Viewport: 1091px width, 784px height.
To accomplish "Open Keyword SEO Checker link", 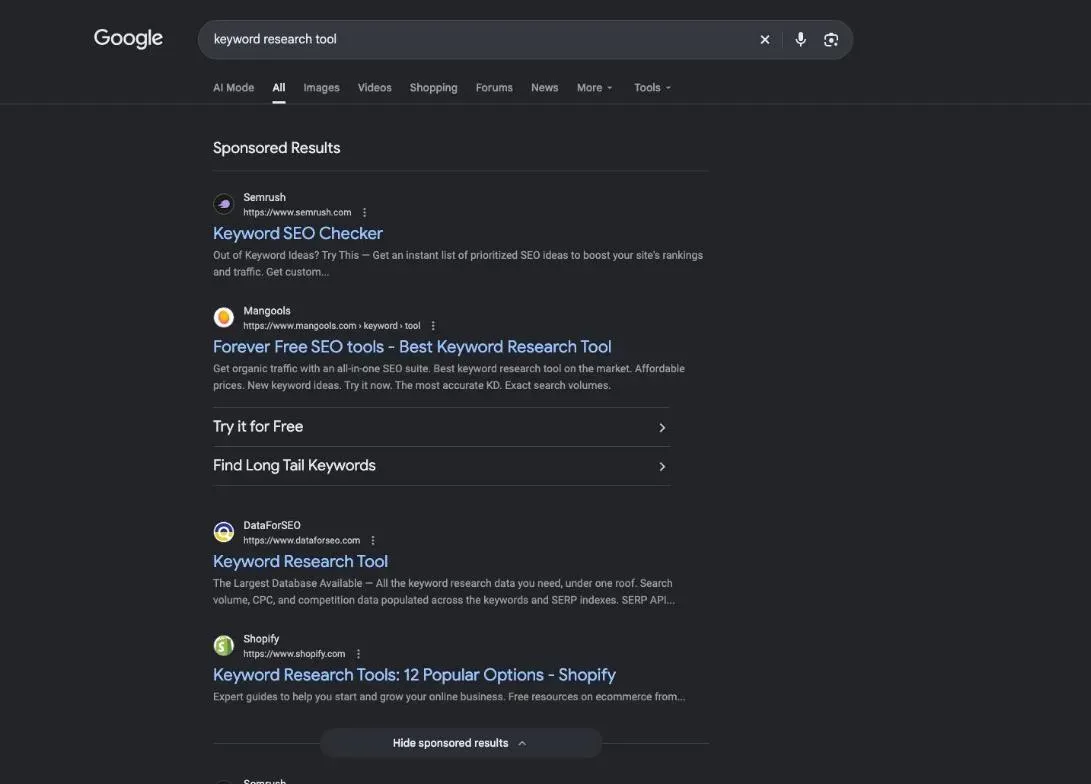I will point(298,233).
